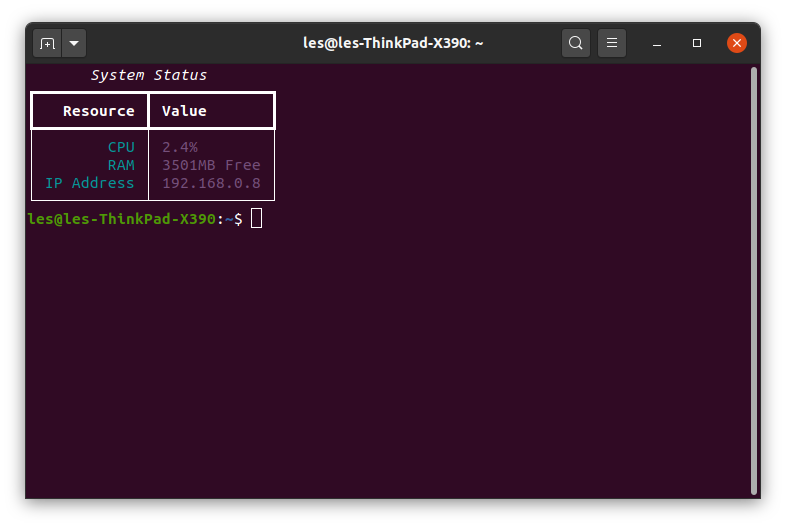Click the 3501MB Free value

211,165
